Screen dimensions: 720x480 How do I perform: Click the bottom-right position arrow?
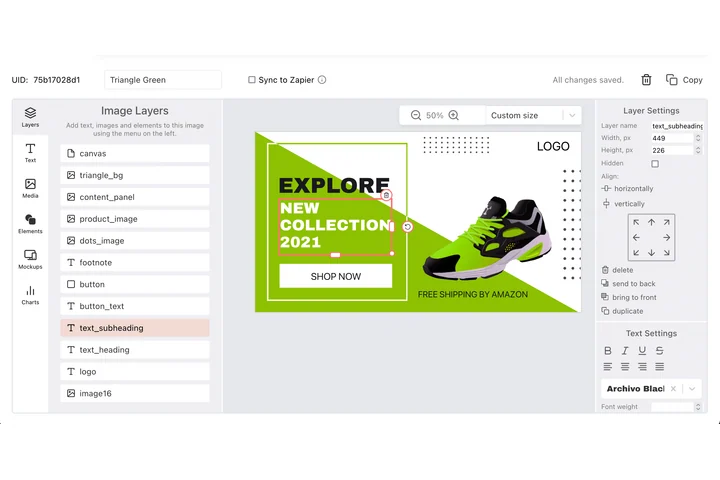tap(666, 253)
